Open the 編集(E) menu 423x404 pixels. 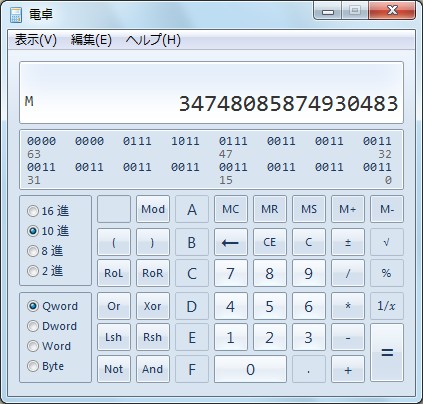click(x=91, y=40)
